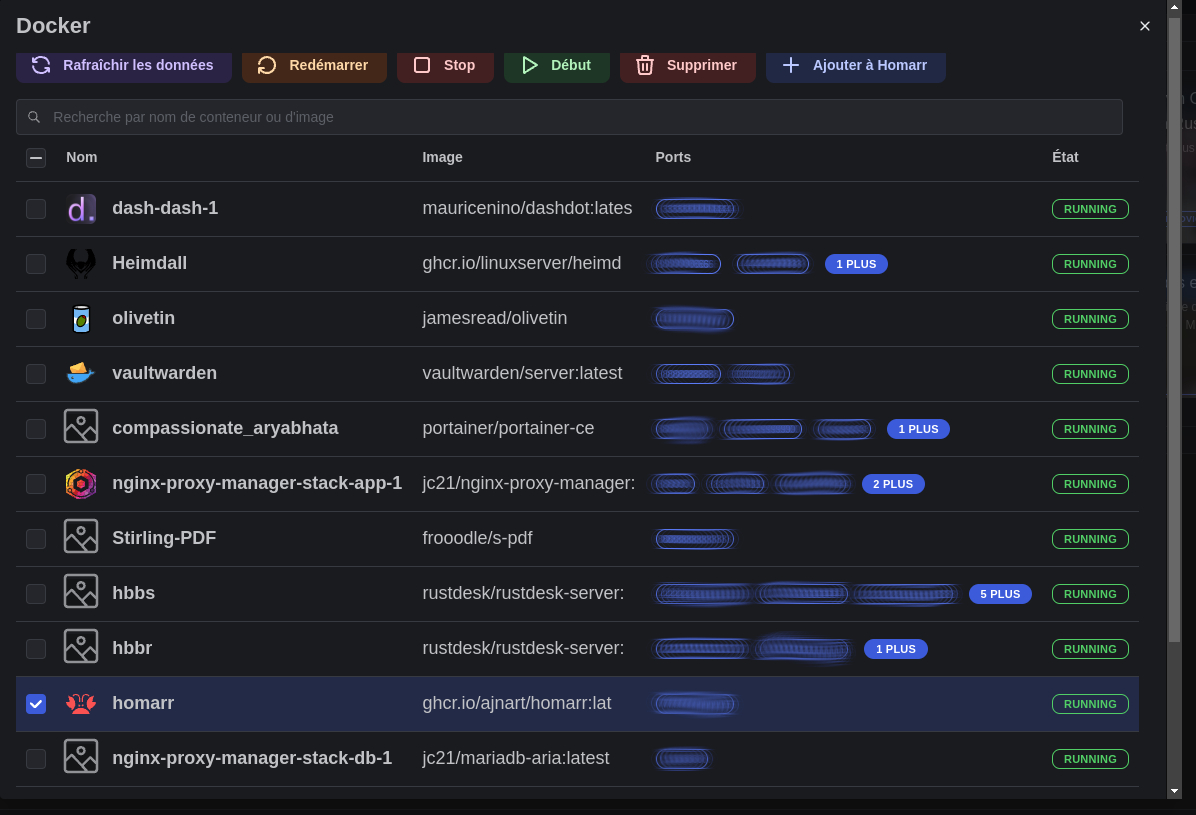Click the nginx-proxy-manager-stack-app-1 icon
1196x815 pixels.
tap(81, 484)
